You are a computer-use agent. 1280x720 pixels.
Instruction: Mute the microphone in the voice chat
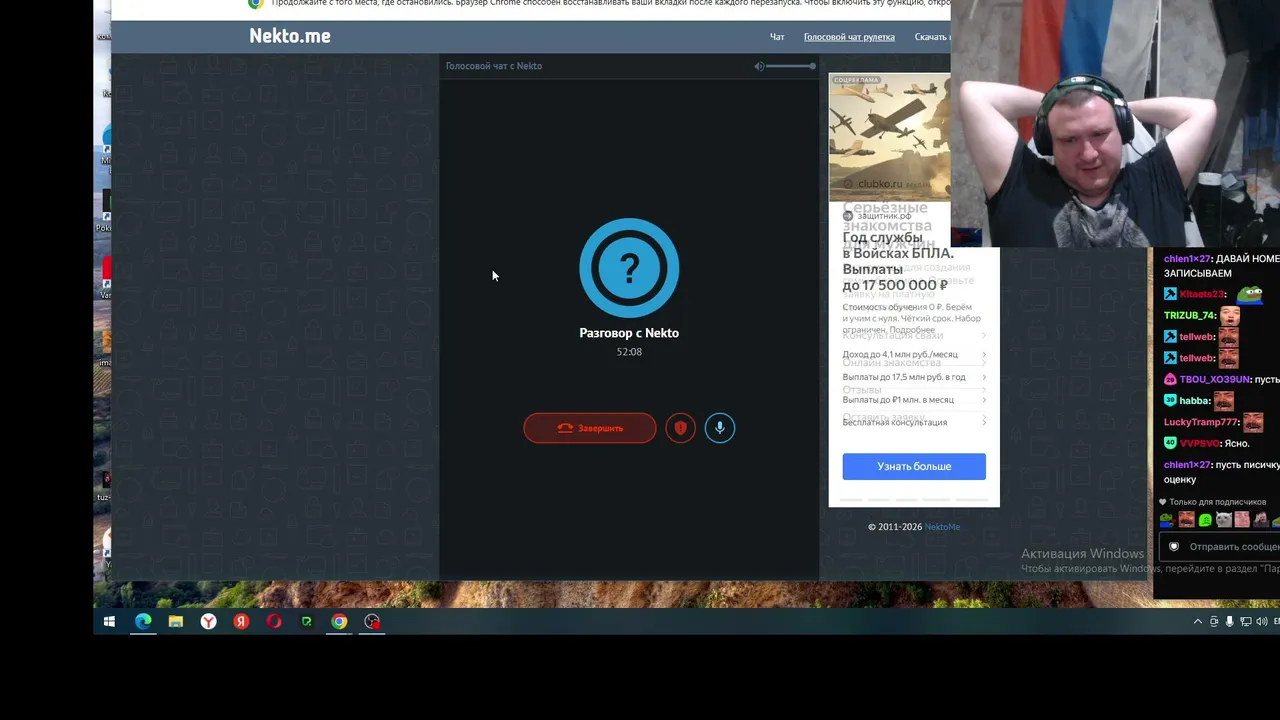coord(719,428)
